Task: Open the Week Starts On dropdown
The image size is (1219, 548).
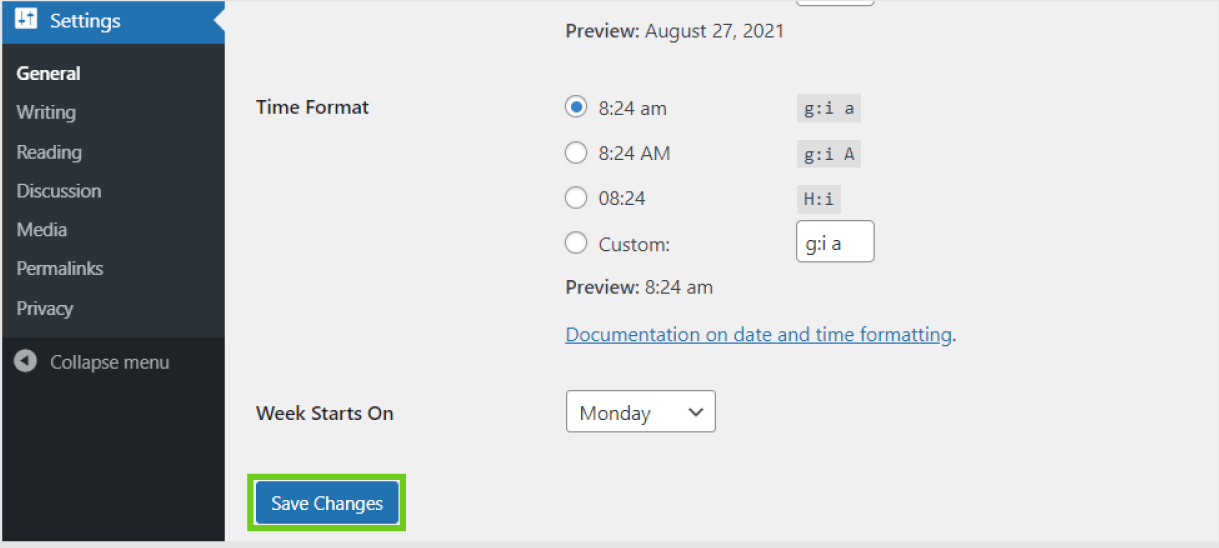Action: click(640, 412)
